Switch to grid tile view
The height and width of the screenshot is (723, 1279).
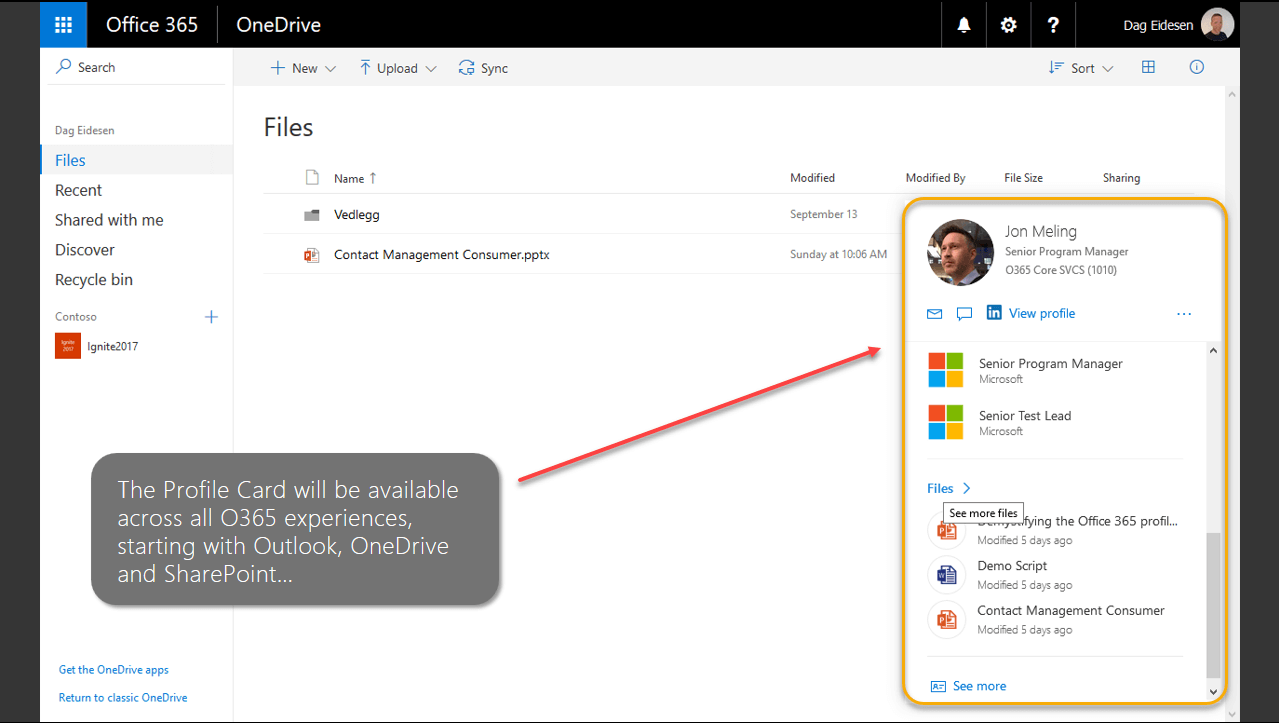[1148, 67]
